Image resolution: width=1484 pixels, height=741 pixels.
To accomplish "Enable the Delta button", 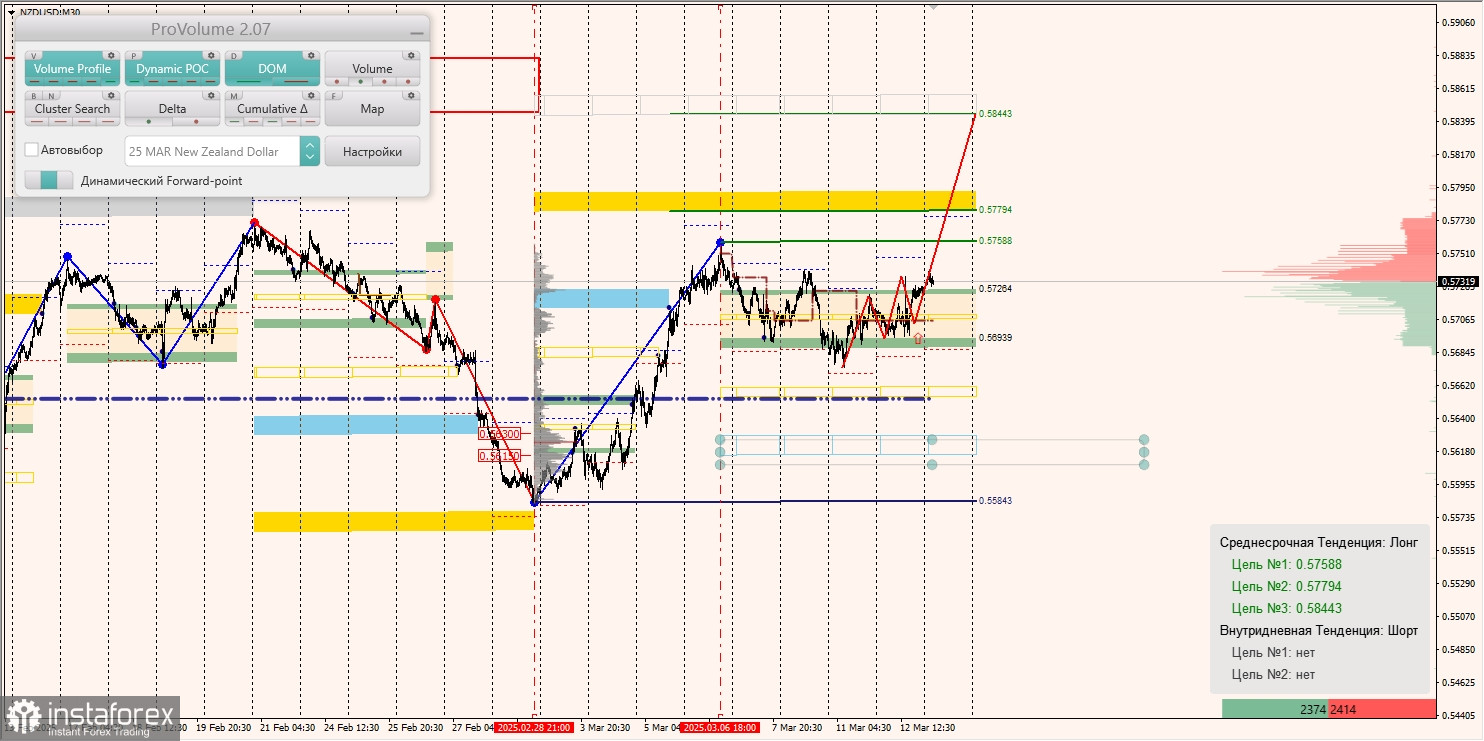I will 172,109.
